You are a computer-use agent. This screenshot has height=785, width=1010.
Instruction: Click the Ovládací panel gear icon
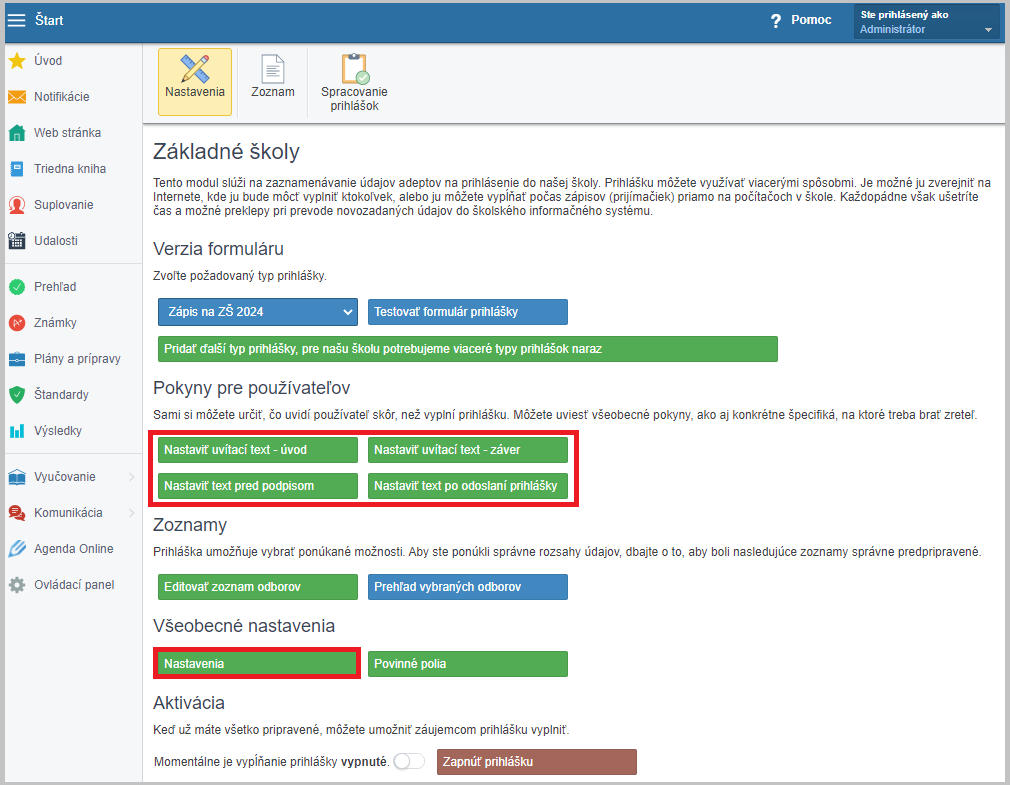click(x=17, y=585)
